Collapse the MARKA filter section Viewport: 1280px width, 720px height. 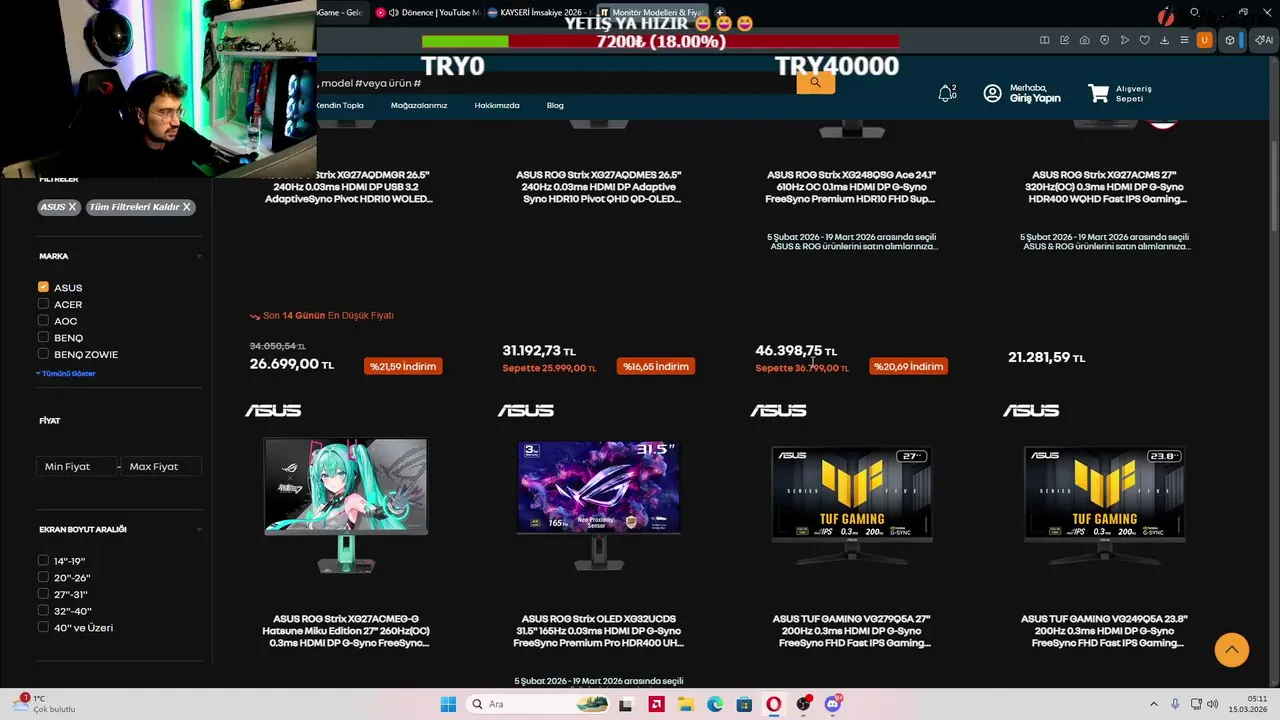pos(199,257)
